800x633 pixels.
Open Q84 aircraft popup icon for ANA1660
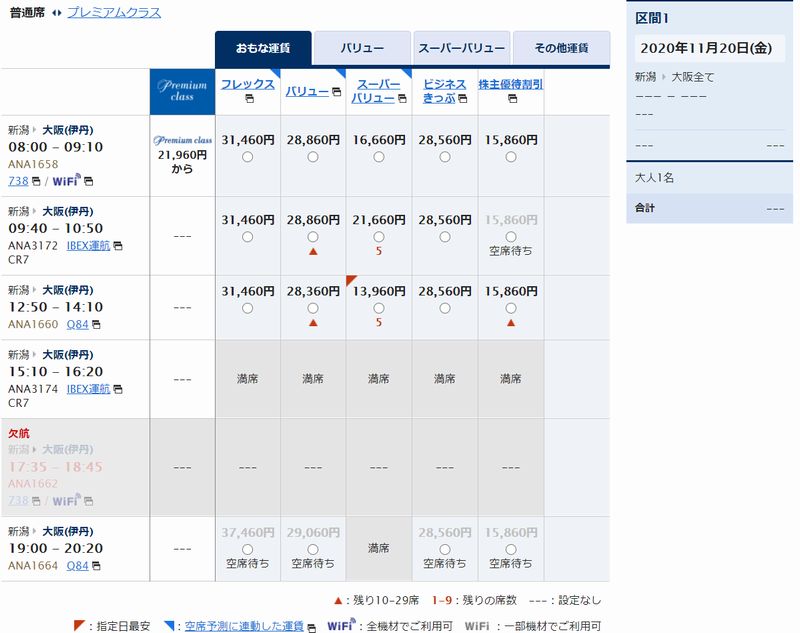96,324
